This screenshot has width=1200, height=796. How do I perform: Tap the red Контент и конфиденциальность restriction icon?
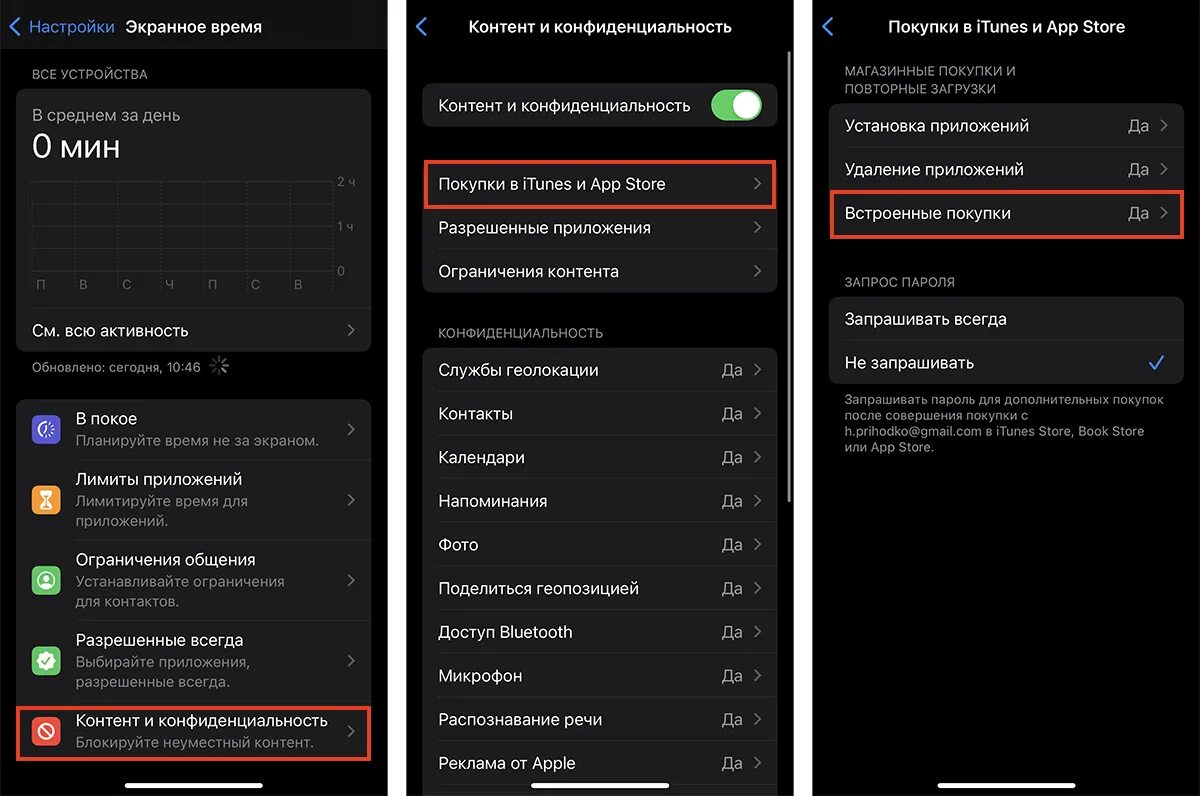pos(46,732)
